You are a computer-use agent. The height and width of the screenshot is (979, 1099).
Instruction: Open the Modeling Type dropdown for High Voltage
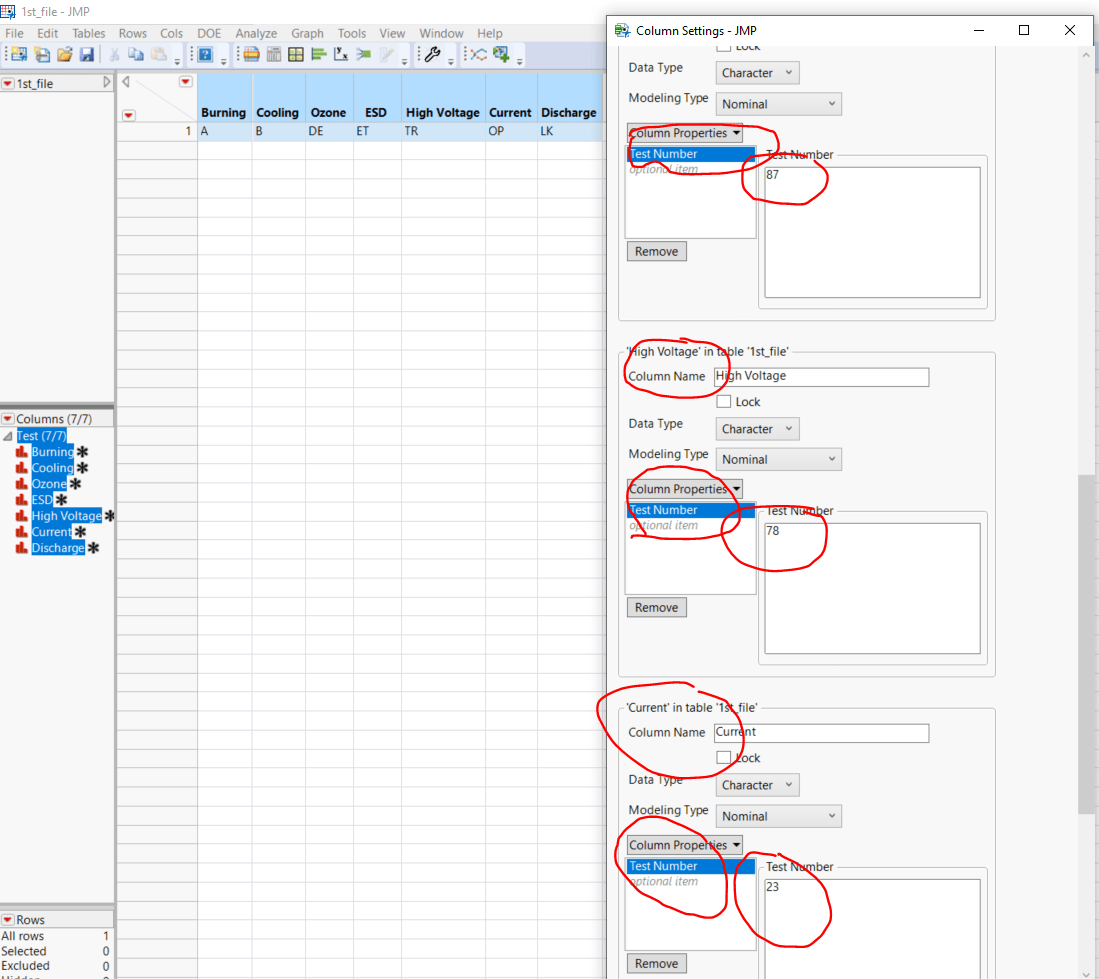778,459
